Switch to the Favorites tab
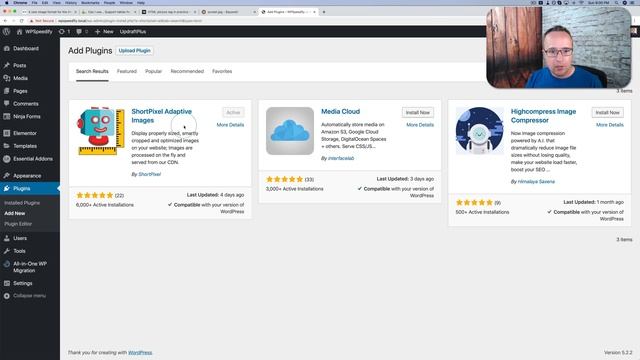This screenshot has width=640, height=360. click(222, 71)
